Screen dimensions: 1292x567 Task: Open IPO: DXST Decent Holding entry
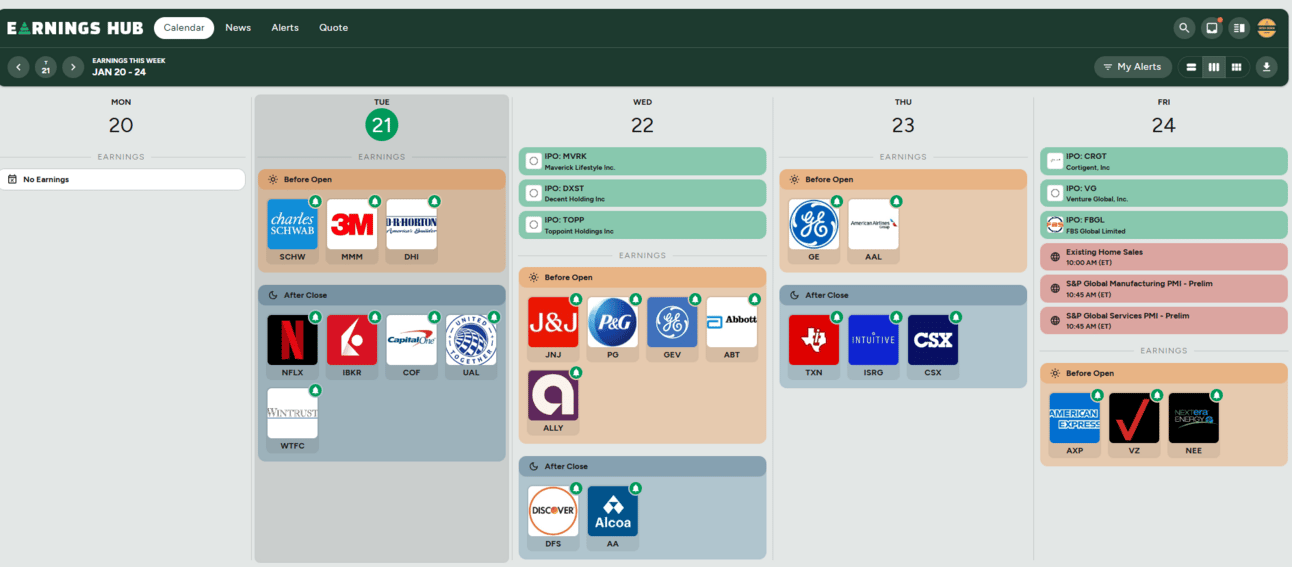coord(642,193)
